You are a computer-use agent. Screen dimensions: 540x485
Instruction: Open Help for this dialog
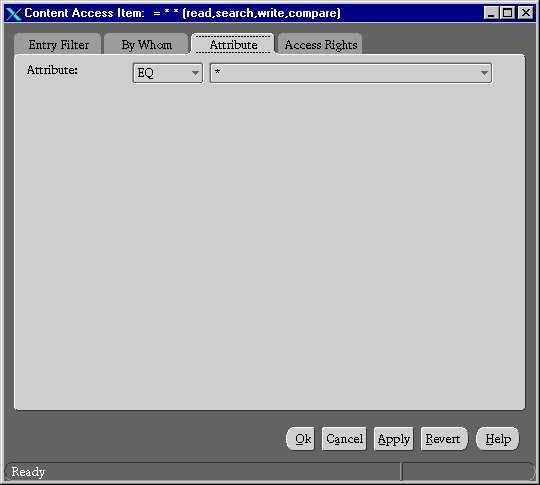tap(498, 439)
